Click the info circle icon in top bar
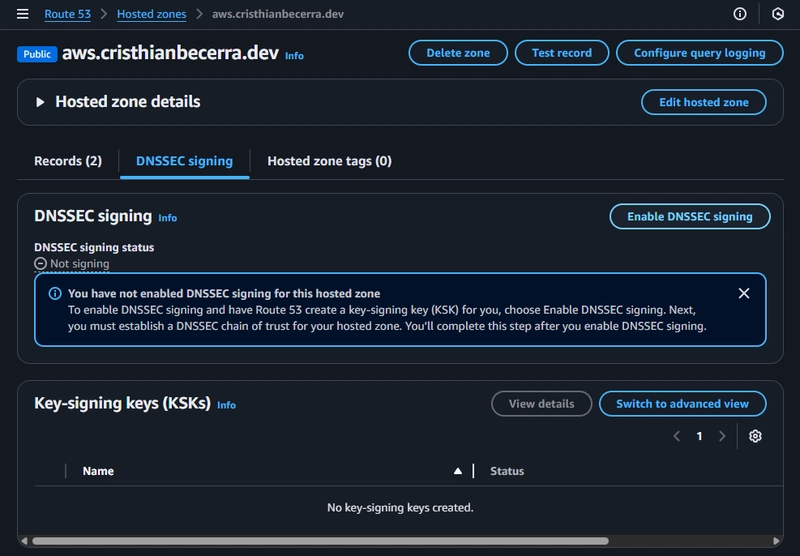The width and height of the screenshot is (800, 556). [740, 15]
